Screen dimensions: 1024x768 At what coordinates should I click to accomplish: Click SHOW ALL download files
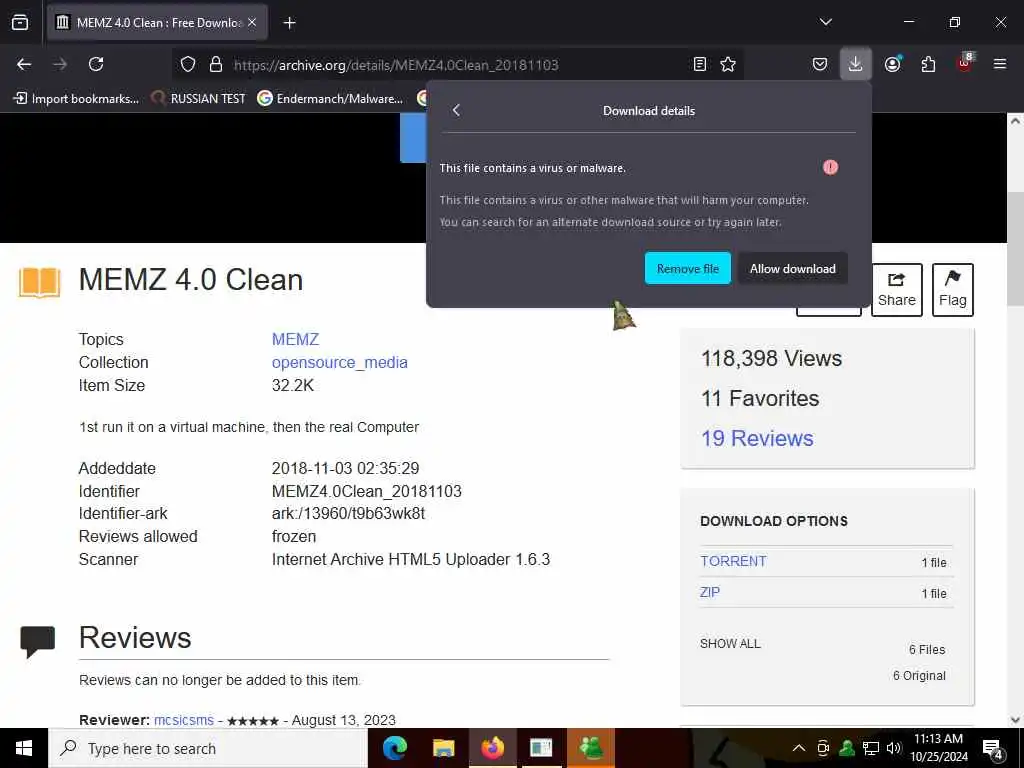point(730,644)
